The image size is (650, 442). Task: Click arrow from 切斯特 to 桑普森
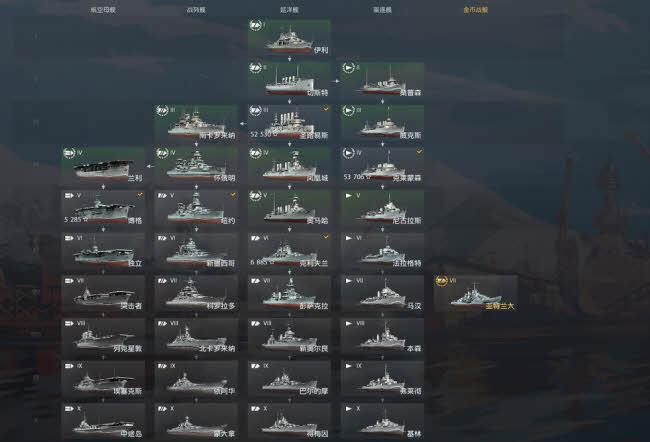click(336, 81)
